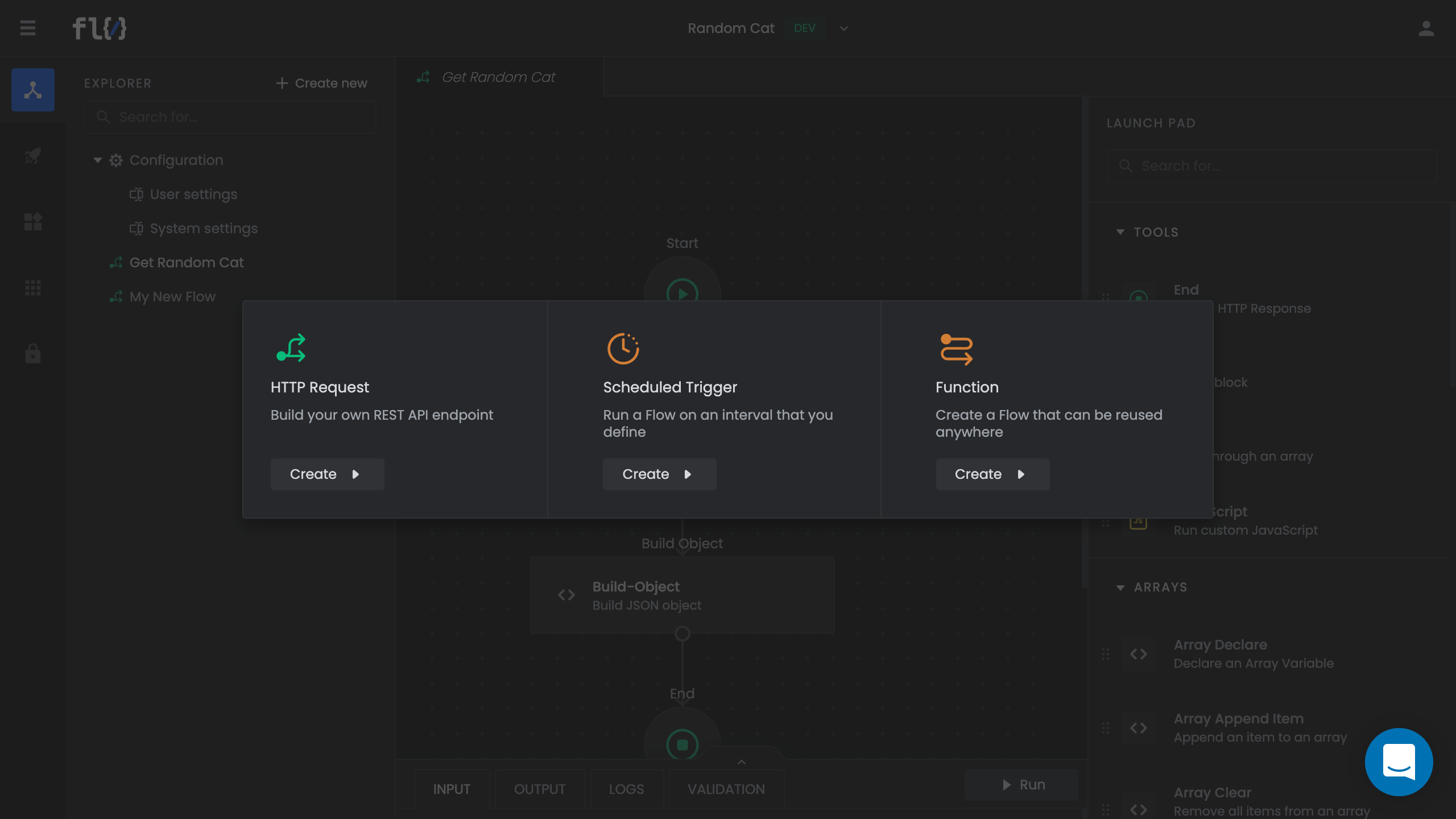Collapse the TOOLS section
Viewport: 1456px width, 819px height.
point(1120,232)
